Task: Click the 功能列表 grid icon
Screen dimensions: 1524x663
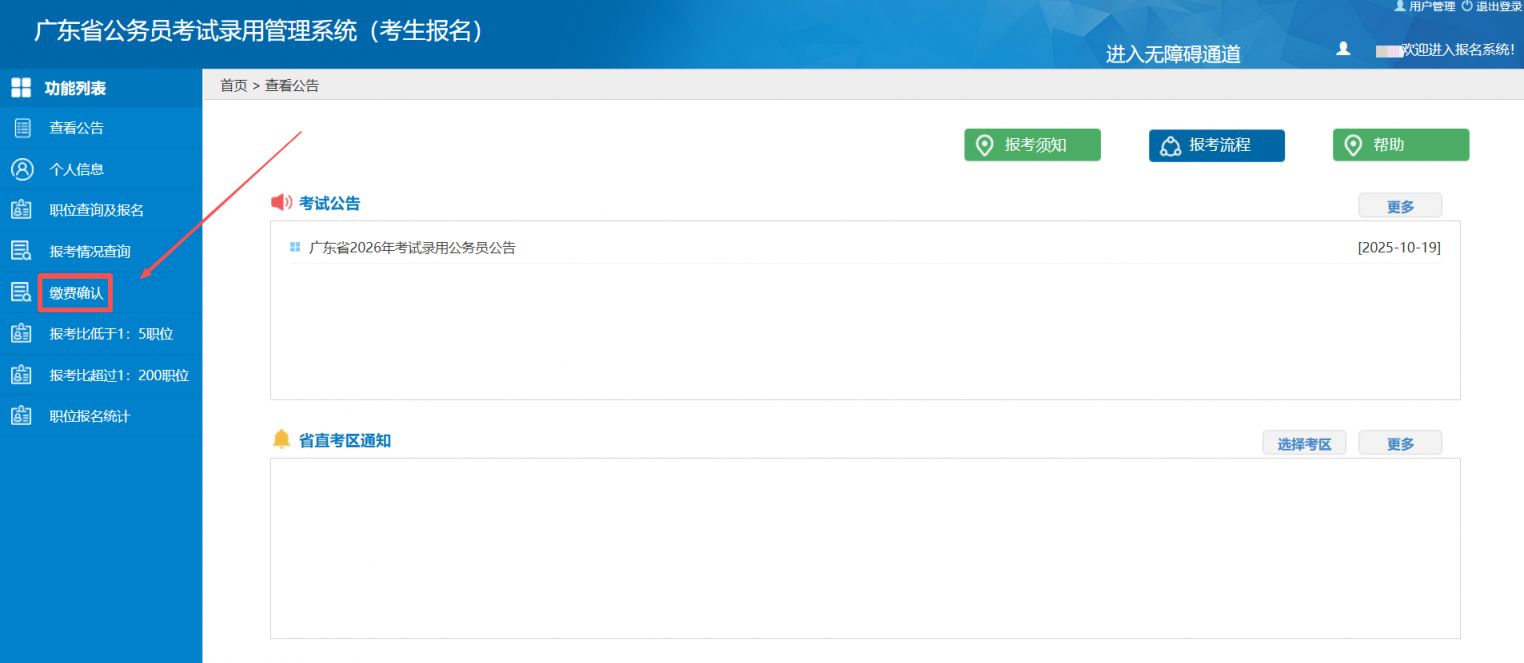Action: 21,88
